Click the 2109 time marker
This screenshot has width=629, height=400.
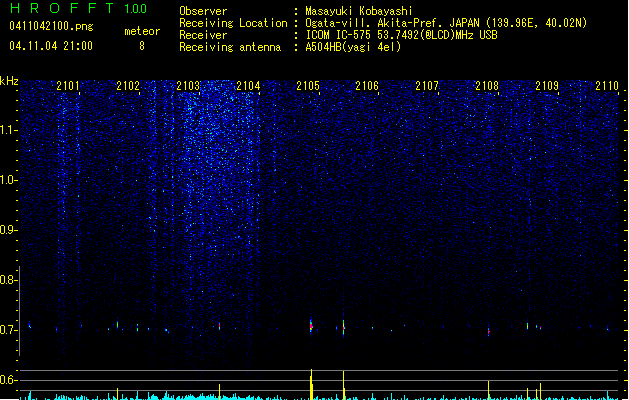(547, 86)
